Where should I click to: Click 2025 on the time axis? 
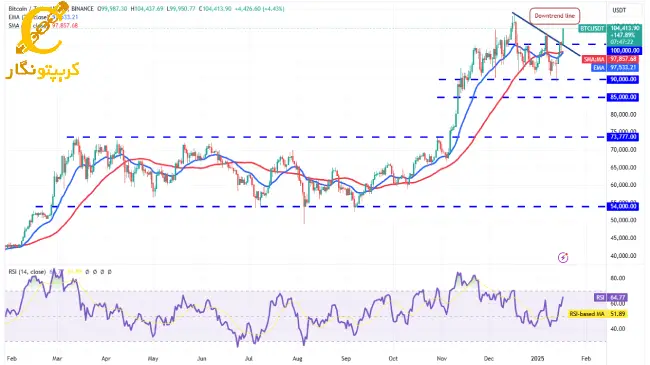tap(537, 358)
